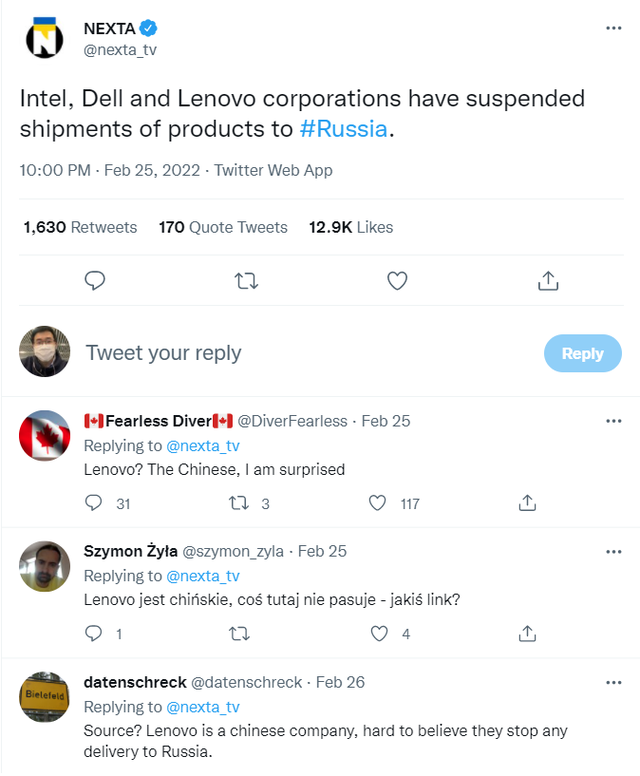Like the main NEXTA tweet
Screen dimensions: 640x776
click(397, 281)
